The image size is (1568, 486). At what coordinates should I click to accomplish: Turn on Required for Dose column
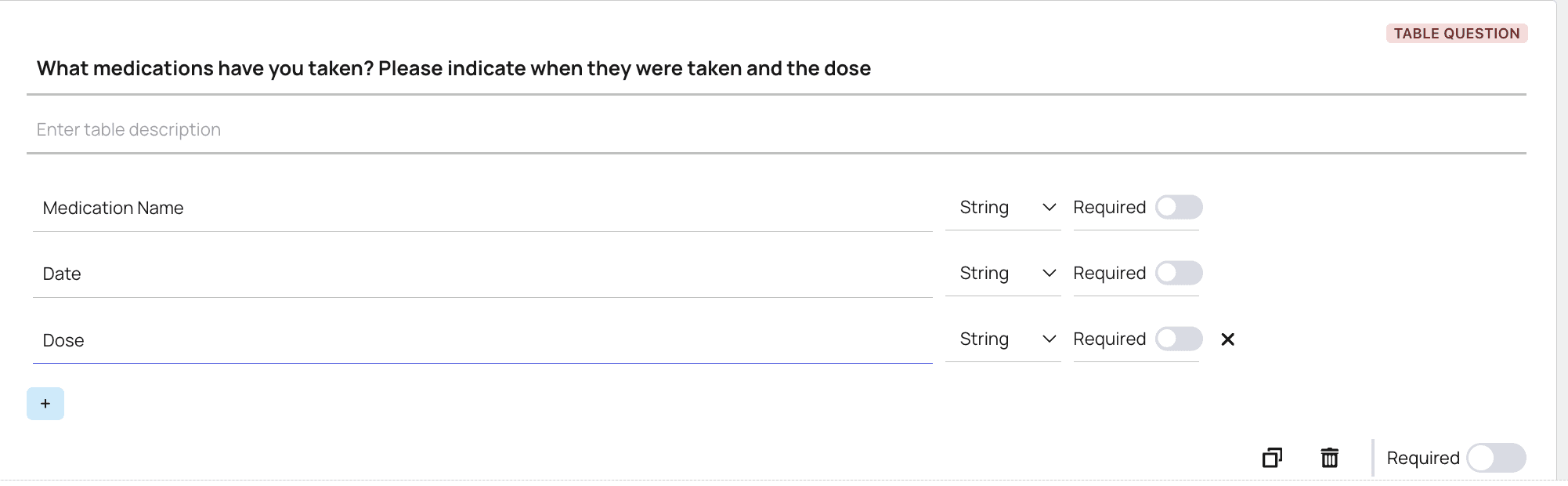[x=1179, y=339]
